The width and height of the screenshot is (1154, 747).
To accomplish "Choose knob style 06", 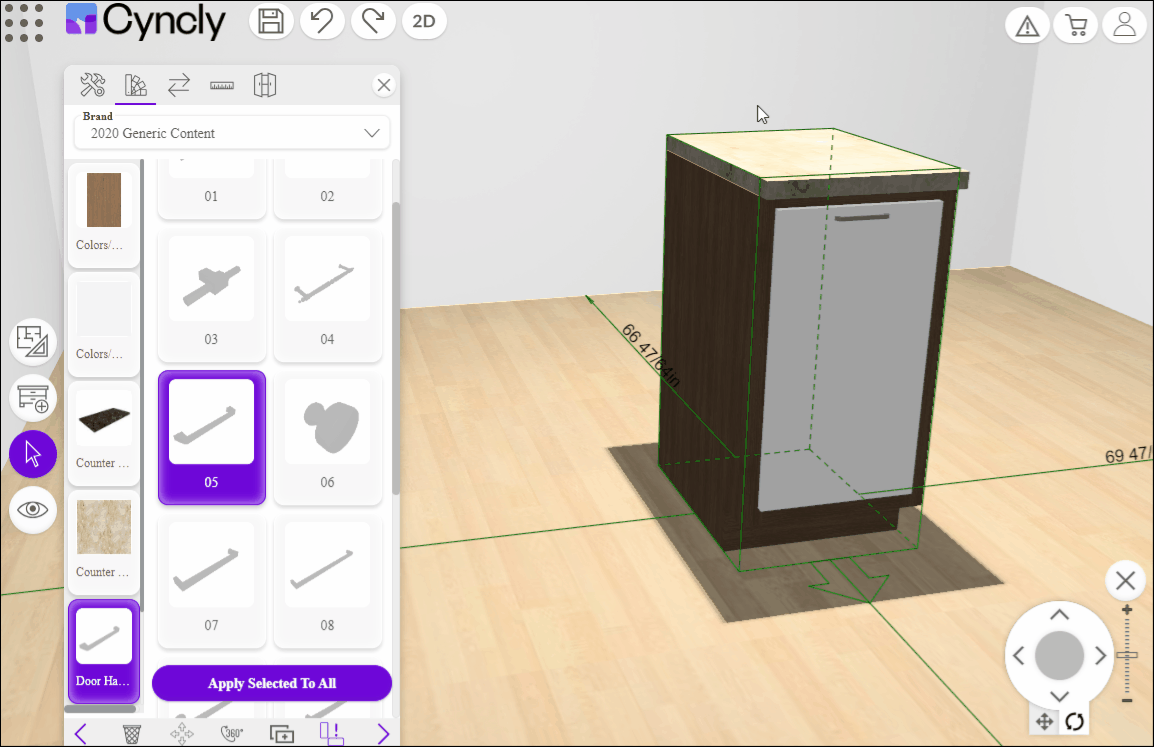I will 328,437.
